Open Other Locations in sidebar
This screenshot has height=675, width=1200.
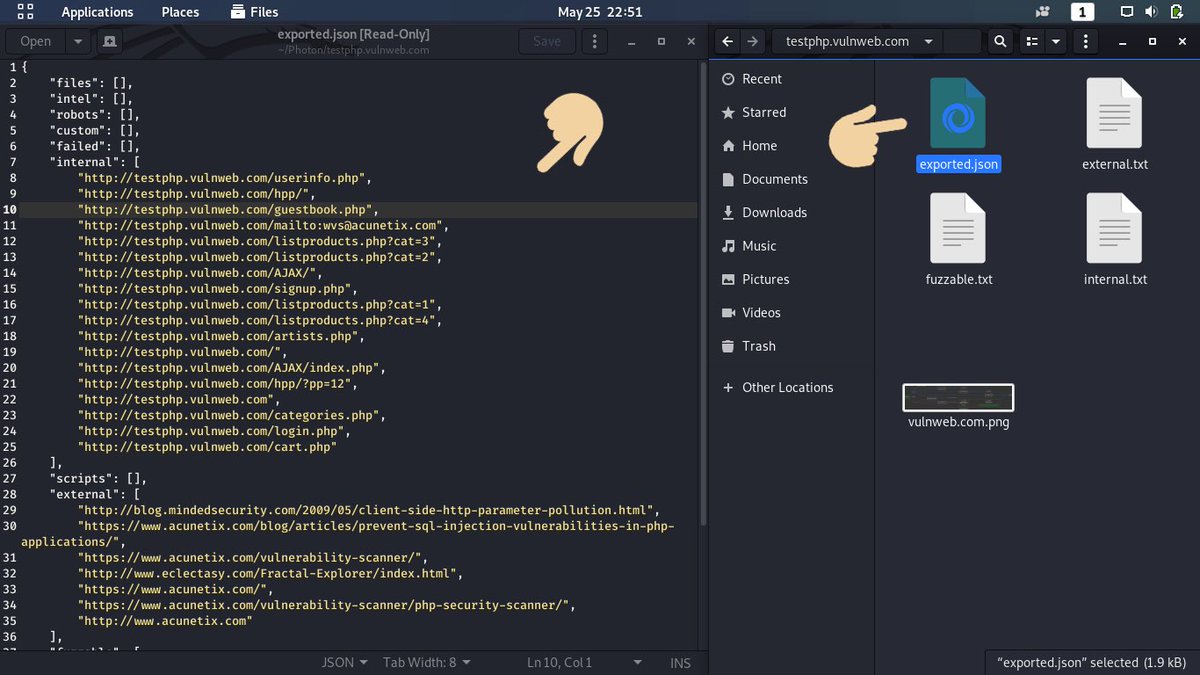point(787,387)
